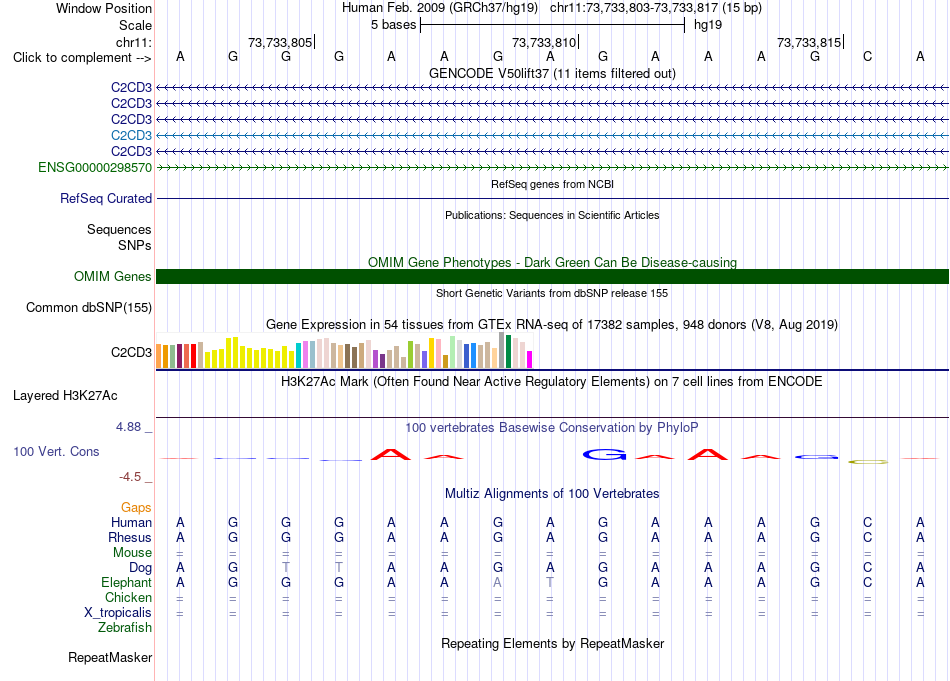Viewport: 950px width, 681px height.
Task: Open the RefSeq Curated track label
Action: coord(106,198)
